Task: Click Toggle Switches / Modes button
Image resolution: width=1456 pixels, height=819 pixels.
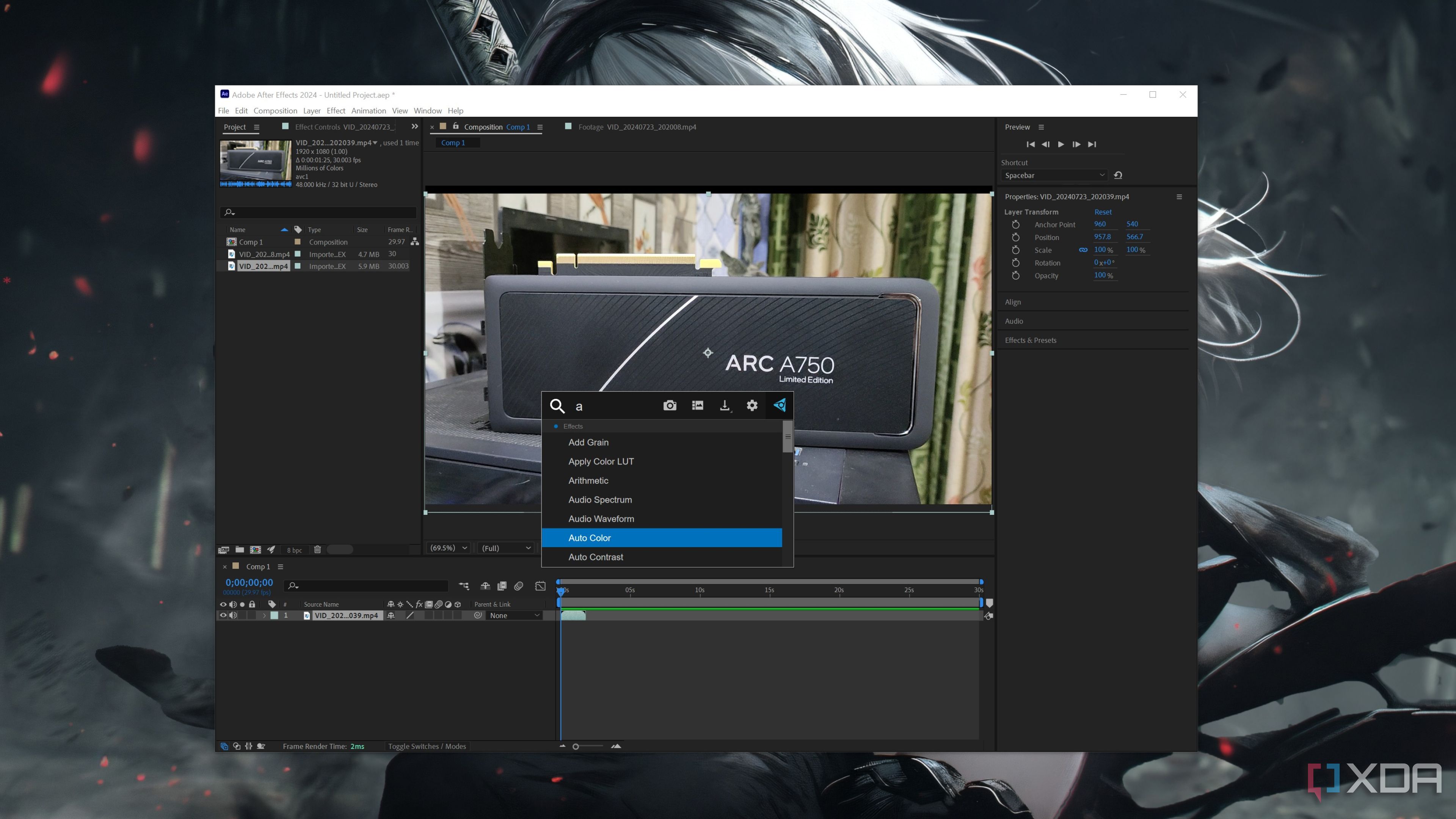Action: [x=427, y=746]
